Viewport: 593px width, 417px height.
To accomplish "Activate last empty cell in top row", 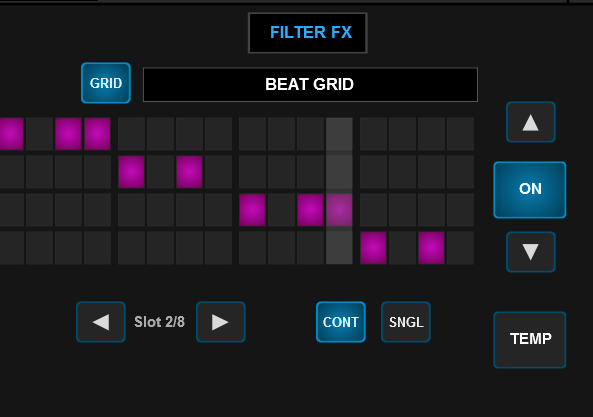I will tap(460, 134).
